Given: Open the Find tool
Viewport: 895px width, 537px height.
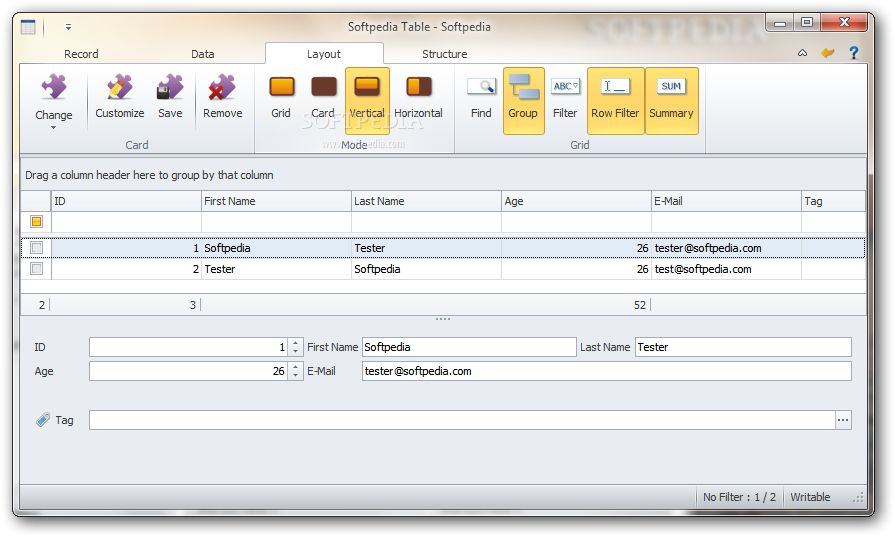Looking at the screenshot, I should 481,97.
